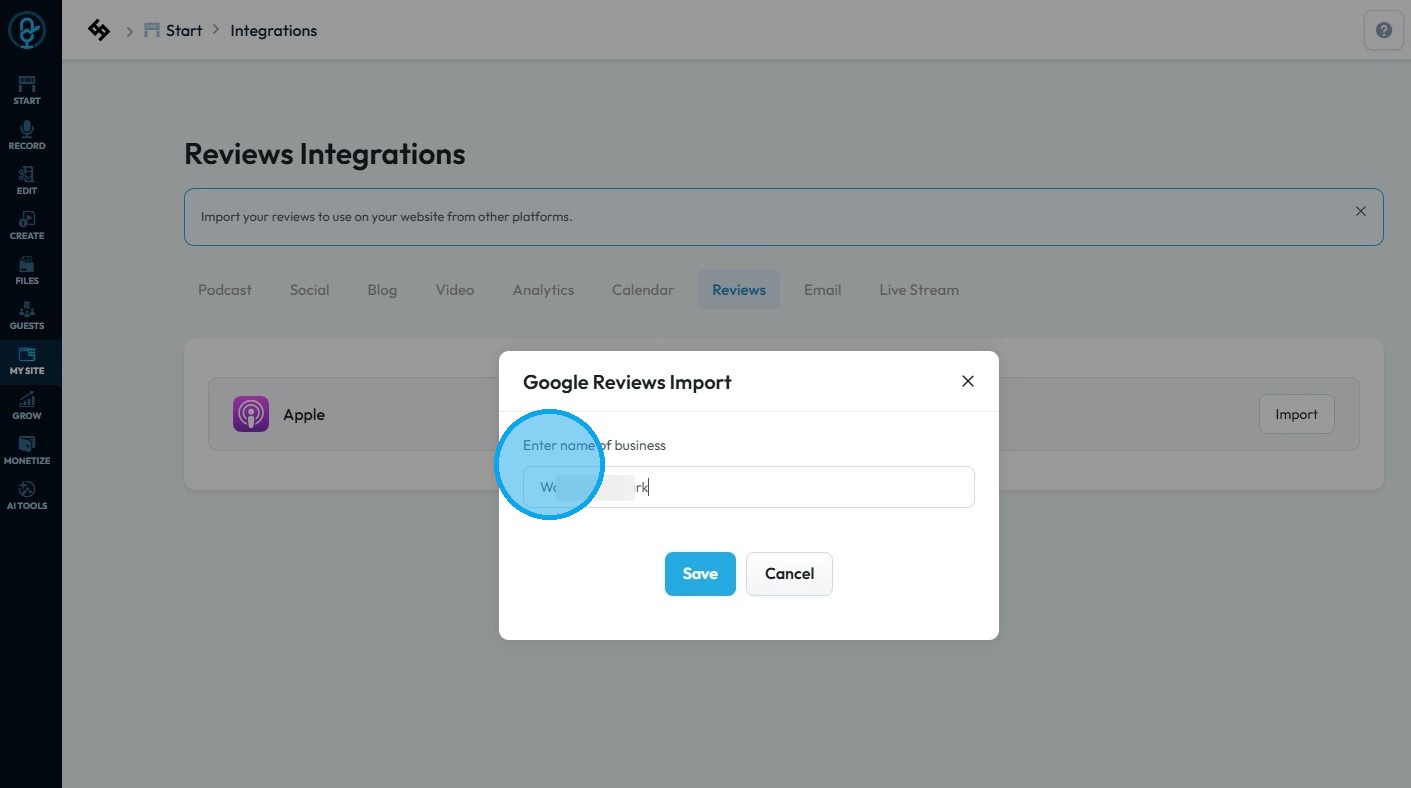This screenshot has height=788, width=1411.
Task: Click the Apple Import button
Action: (x=1296, y=414)
